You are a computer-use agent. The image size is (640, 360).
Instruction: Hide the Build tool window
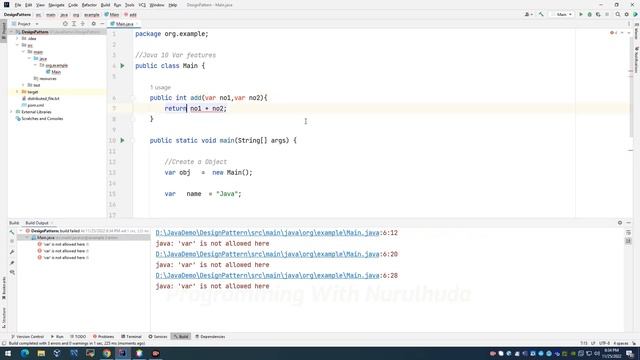pos(629,223)
